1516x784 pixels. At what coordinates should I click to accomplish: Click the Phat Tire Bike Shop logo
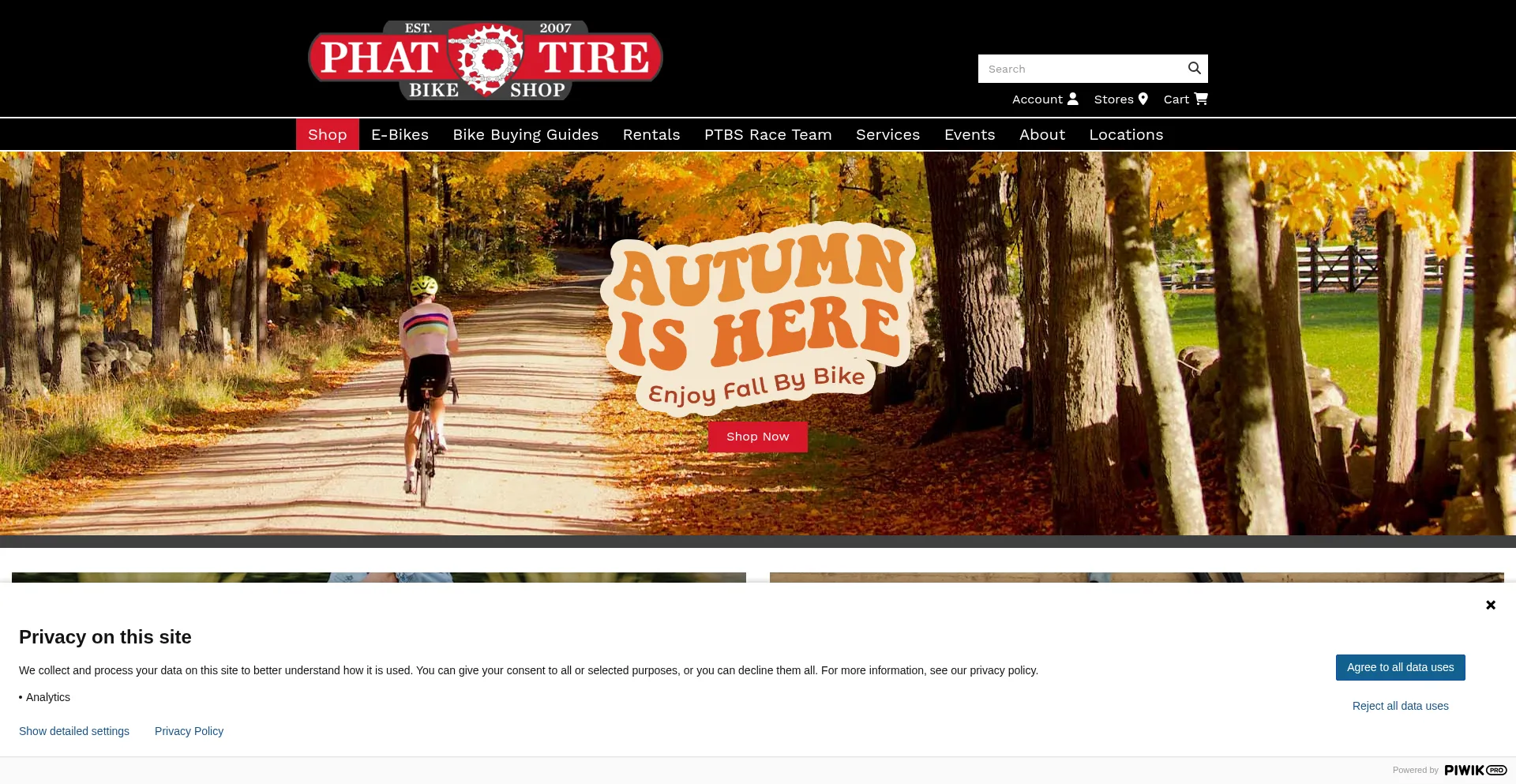(x=485, y=60)
